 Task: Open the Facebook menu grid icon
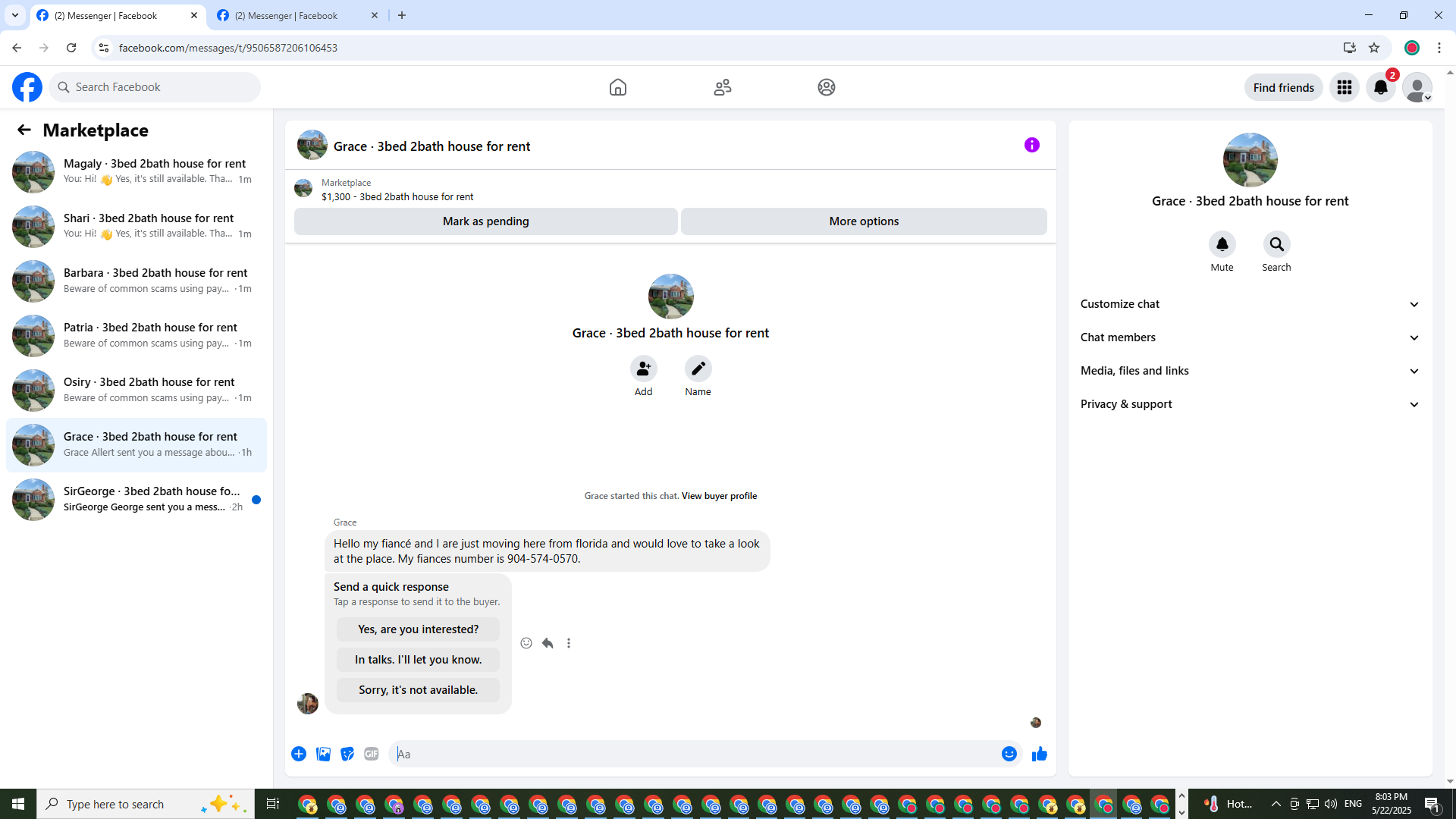(1345, 87)
